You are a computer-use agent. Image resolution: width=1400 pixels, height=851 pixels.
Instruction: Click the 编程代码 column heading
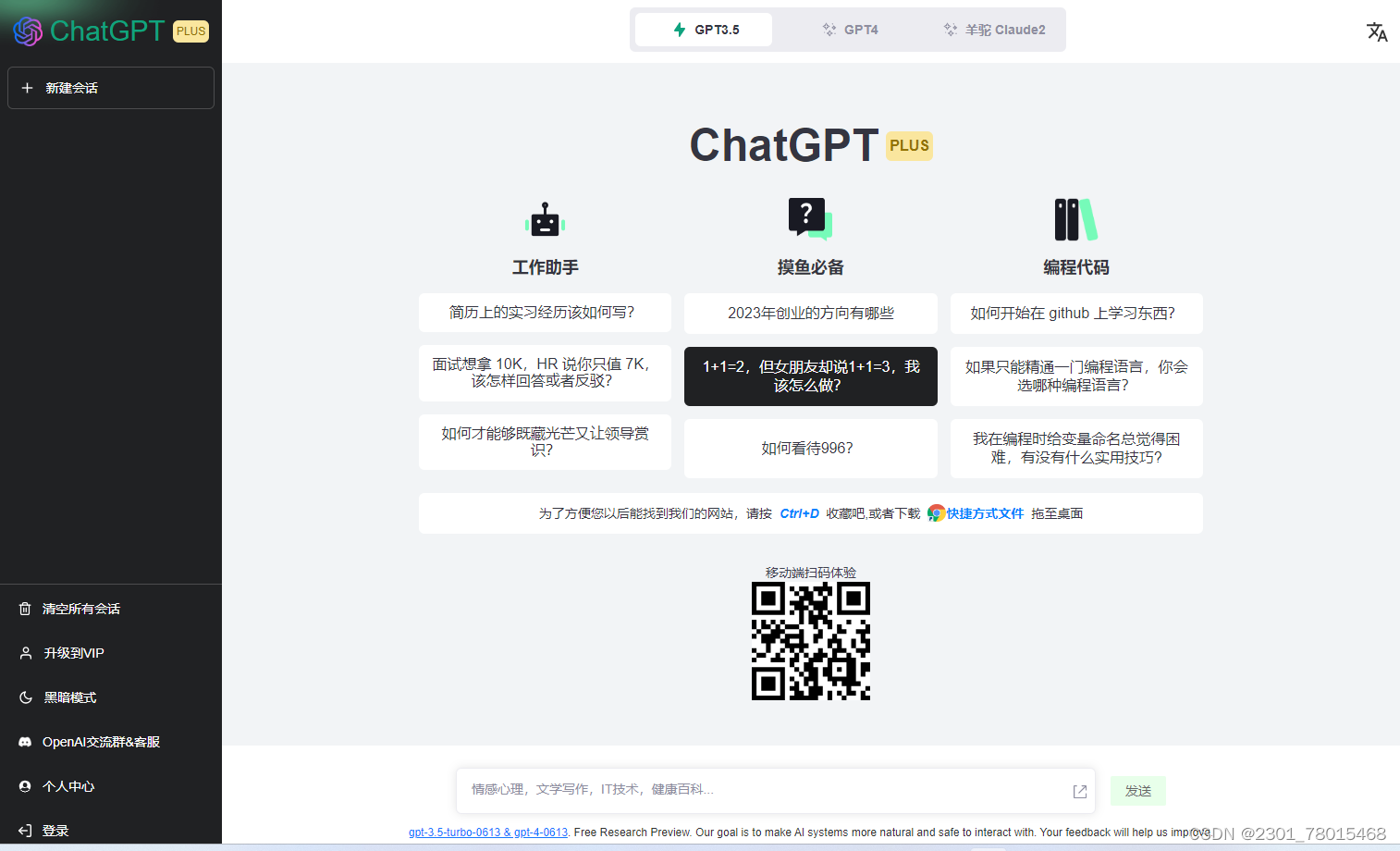pyautogui.click(x=1076, y=267)
